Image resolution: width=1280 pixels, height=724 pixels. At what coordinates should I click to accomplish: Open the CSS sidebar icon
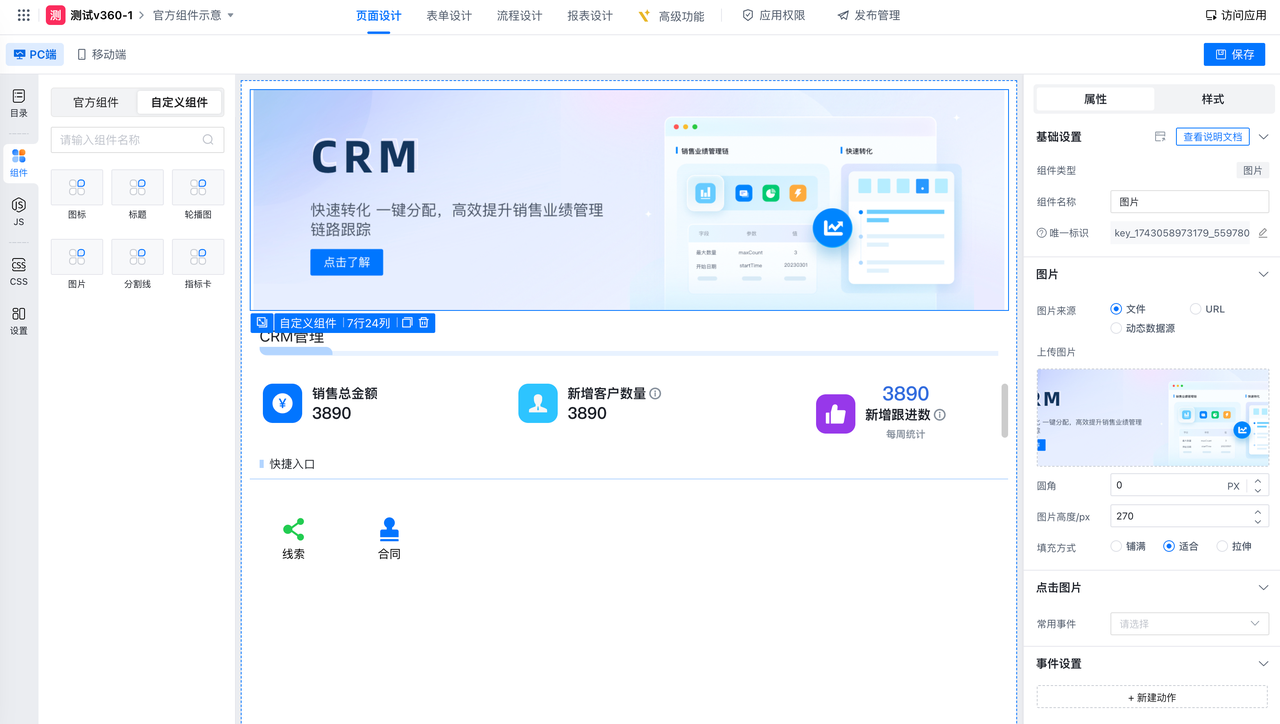pyautogui.click(x=19, y=271)
